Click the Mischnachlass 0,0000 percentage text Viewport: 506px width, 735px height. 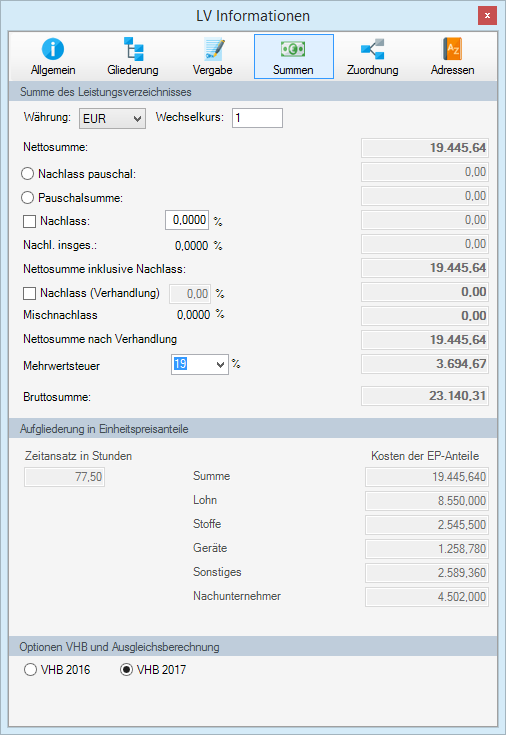[193, 315]
